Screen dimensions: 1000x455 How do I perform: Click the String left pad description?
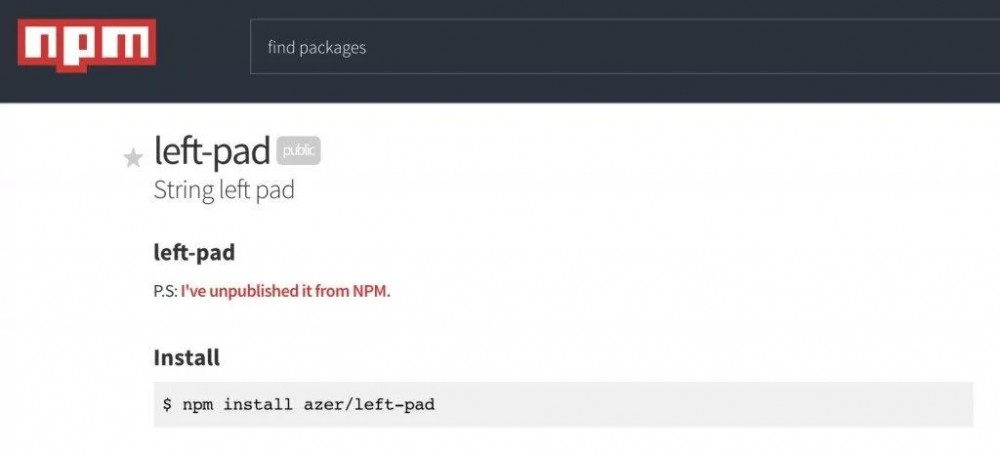pos(224,190)
